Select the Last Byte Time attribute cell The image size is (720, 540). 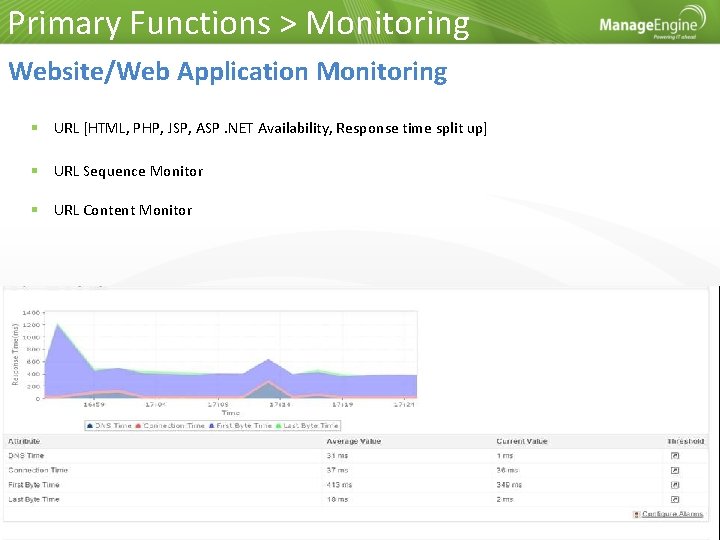tap(34, 499)
